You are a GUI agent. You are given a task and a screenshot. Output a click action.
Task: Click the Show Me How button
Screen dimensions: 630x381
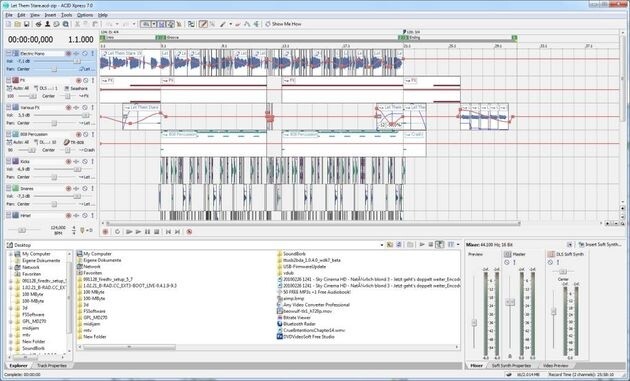coord(283,24)
